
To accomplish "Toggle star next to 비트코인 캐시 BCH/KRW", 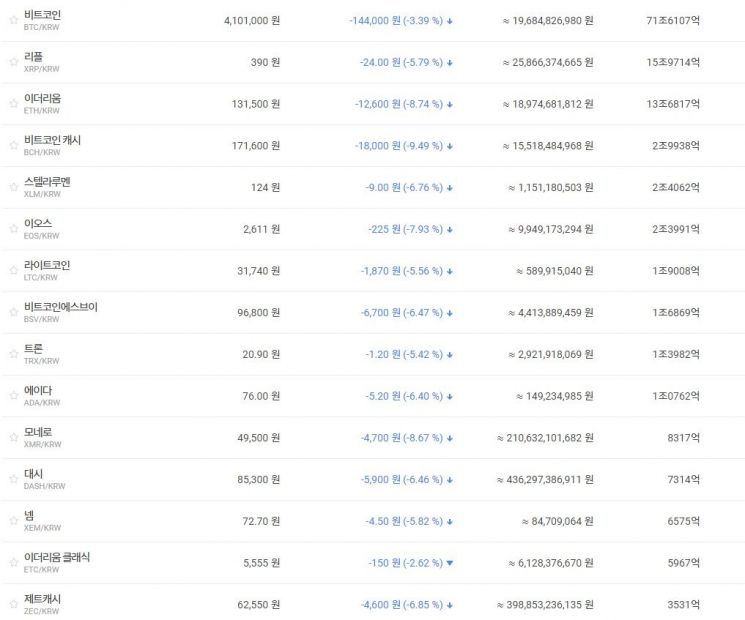I will [13, 145].
